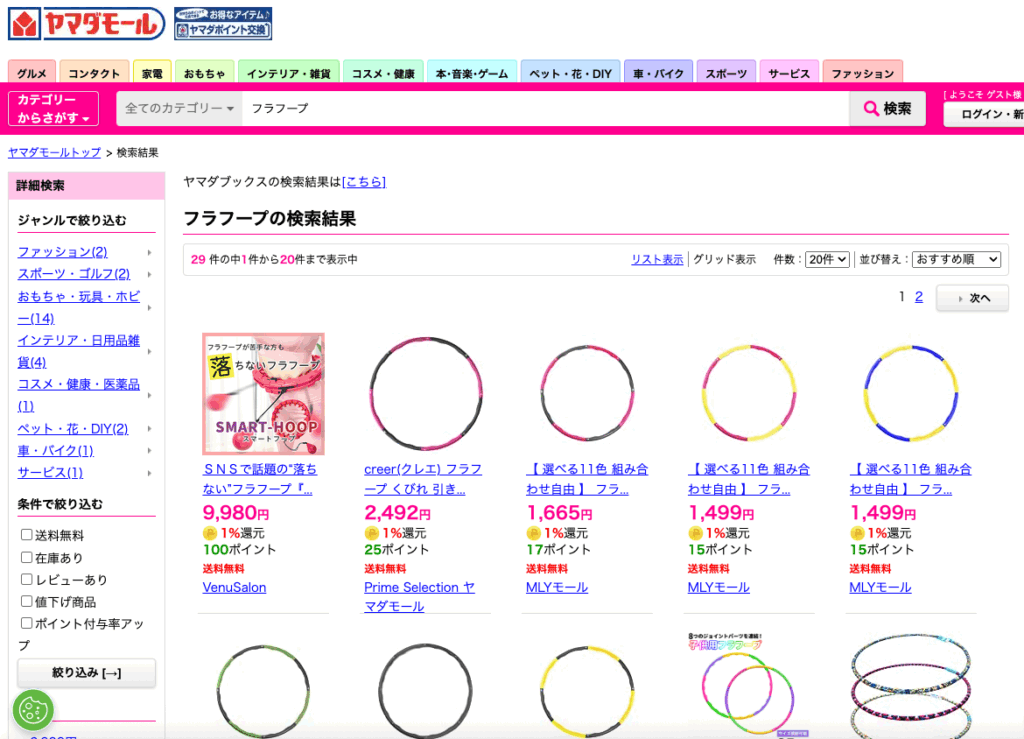
Task: Expand カテゴリーからさがす menu
Action: point(54,109)
